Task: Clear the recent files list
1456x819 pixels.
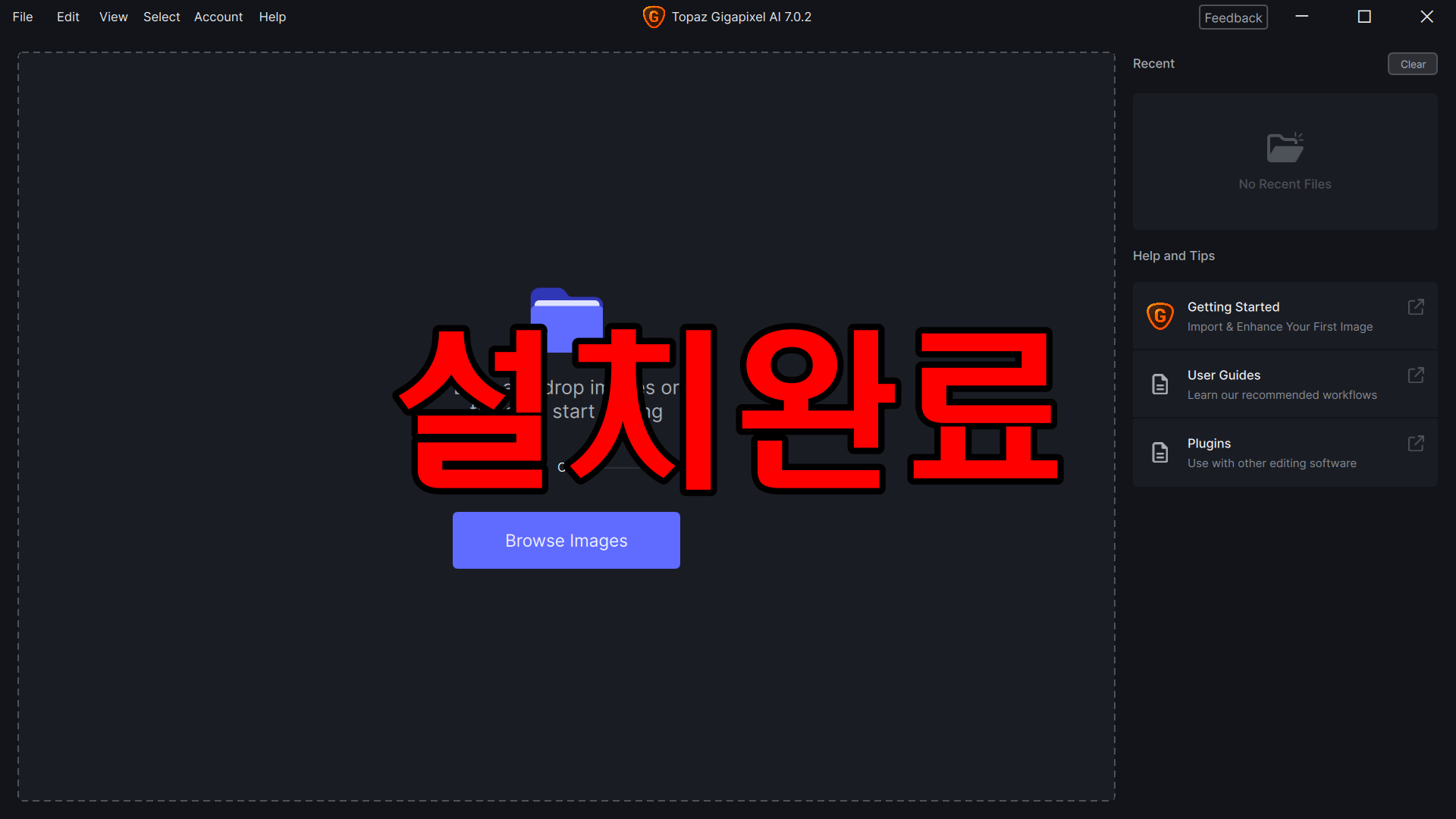Action: 1412,64
